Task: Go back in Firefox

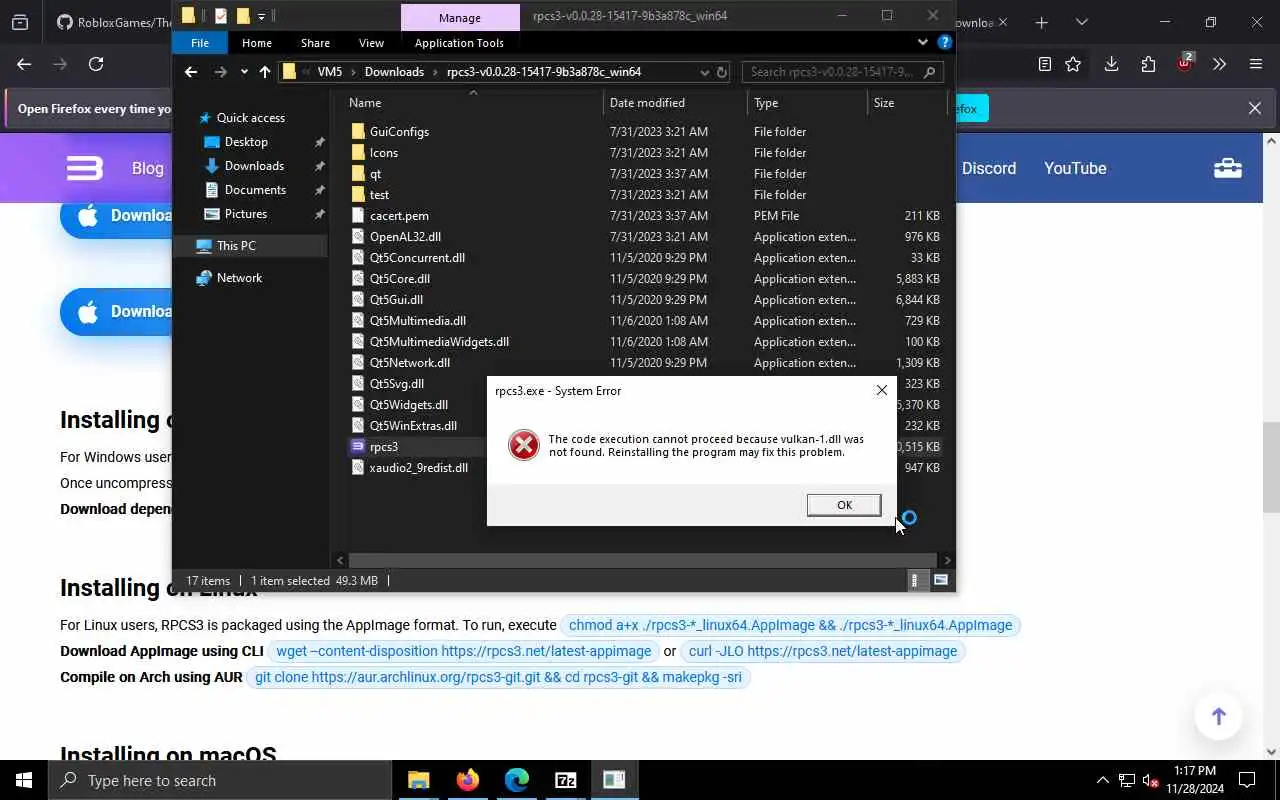Action: (x=24, y=64)
